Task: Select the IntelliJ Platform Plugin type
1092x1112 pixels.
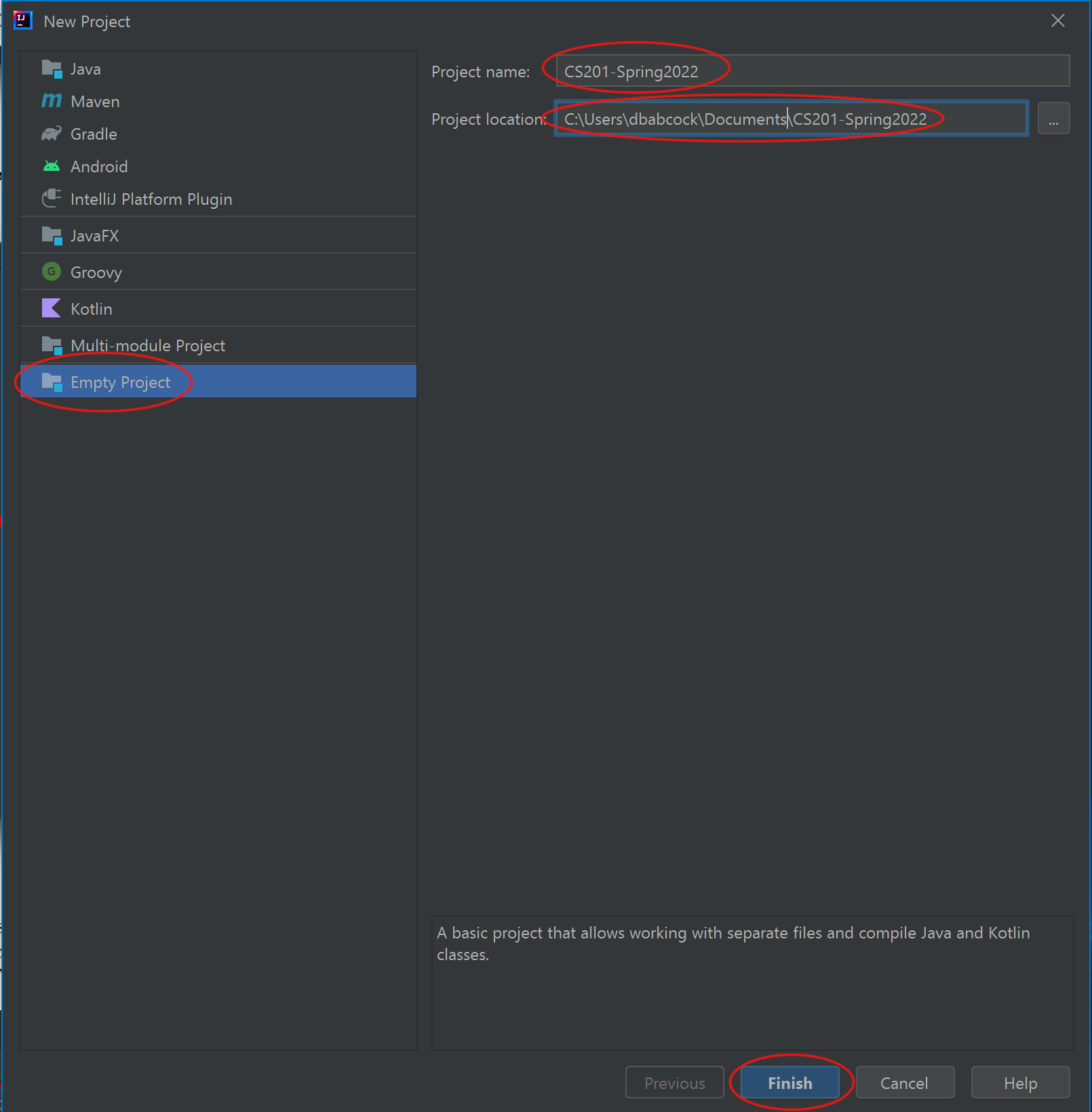Action: point(151,199)
